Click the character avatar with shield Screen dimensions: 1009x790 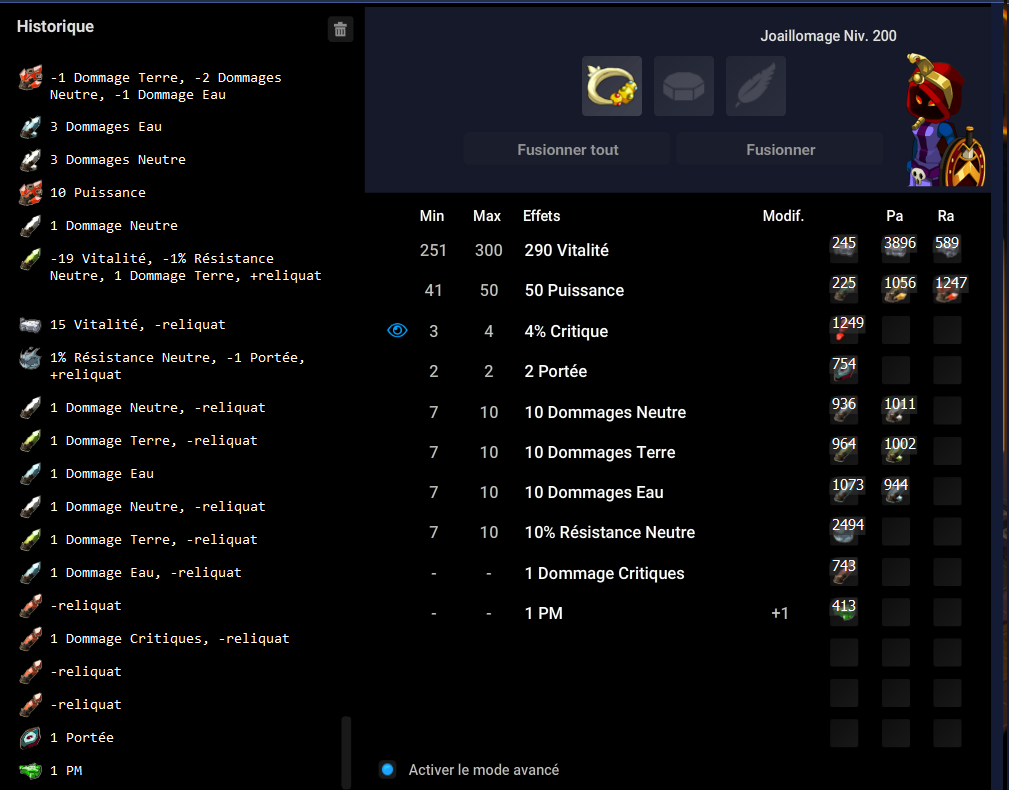pos(945,122)
